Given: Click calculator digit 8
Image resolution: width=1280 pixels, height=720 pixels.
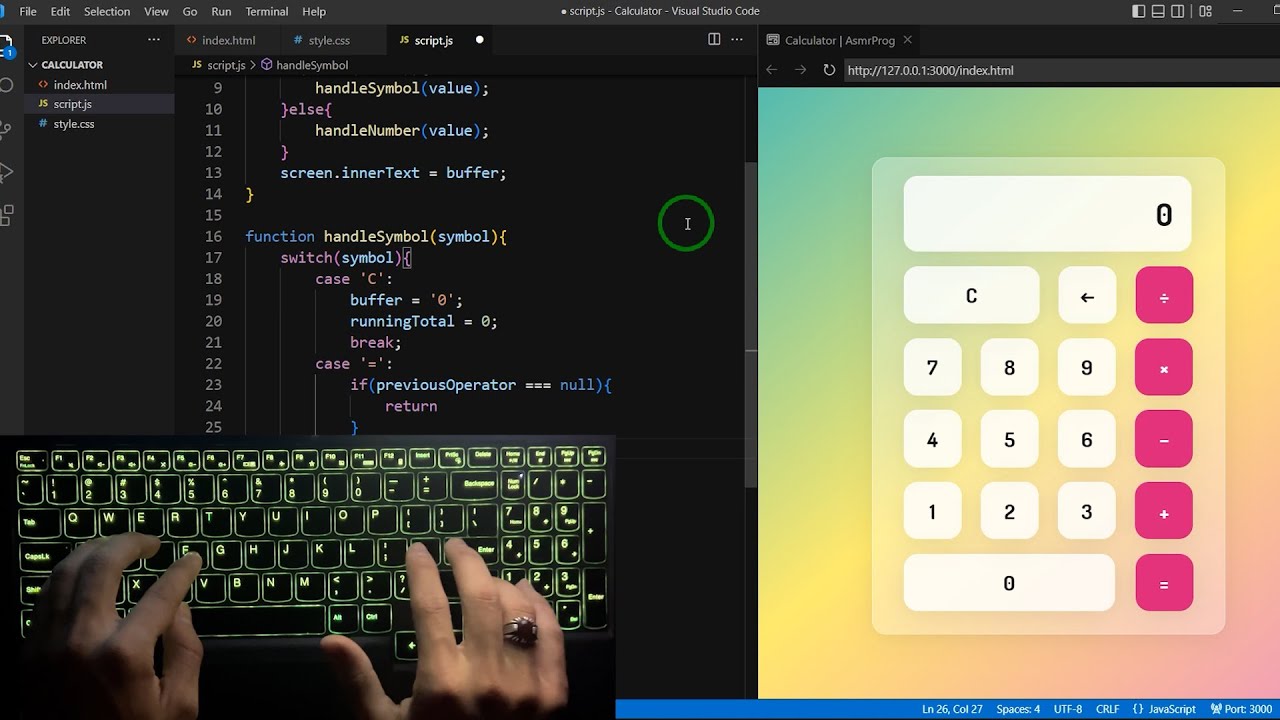Looking at the screenshot, I should pyautogui.click(x=1009, y=368).
